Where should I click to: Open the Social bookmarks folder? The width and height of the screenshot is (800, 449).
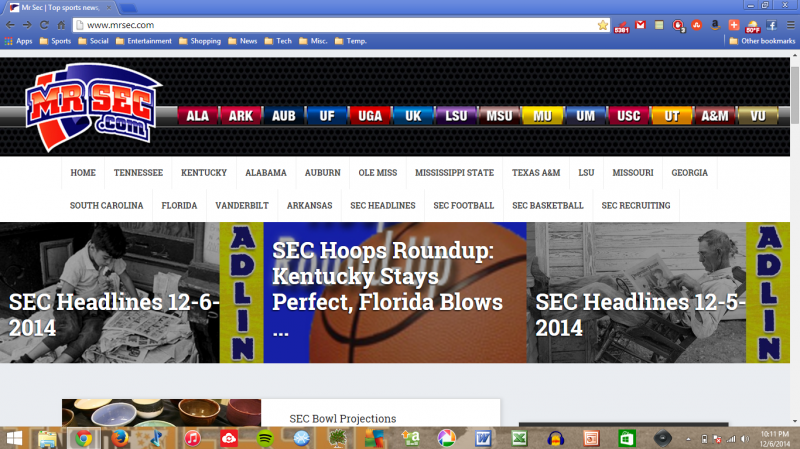93,41
